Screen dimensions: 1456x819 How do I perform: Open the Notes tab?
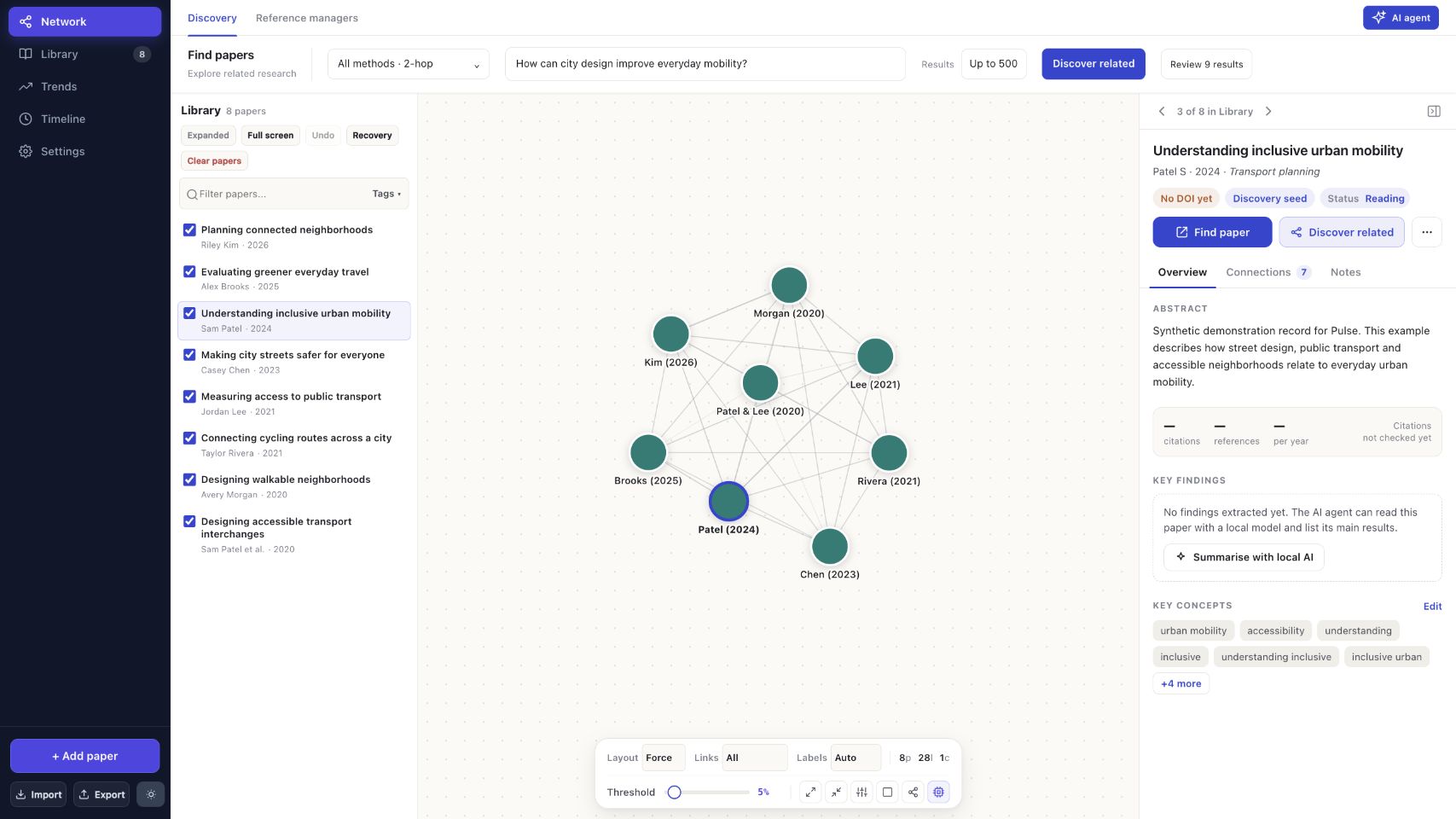[1345, 272]
